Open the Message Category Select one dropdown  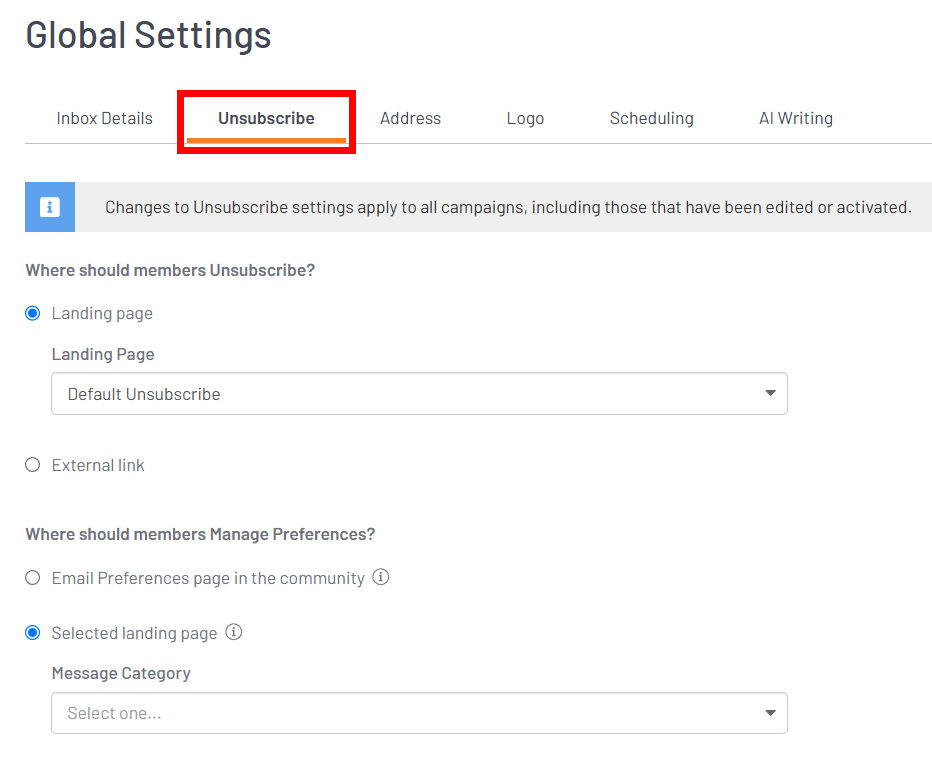[420, 713]
